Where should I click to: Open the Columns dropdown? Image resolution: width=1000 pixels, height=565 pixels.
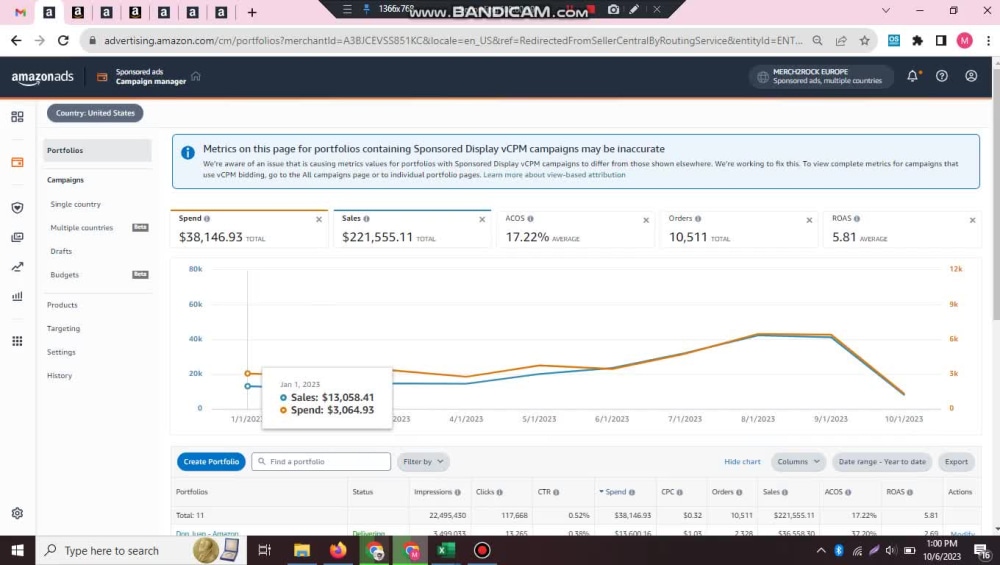tap(798, 462)
